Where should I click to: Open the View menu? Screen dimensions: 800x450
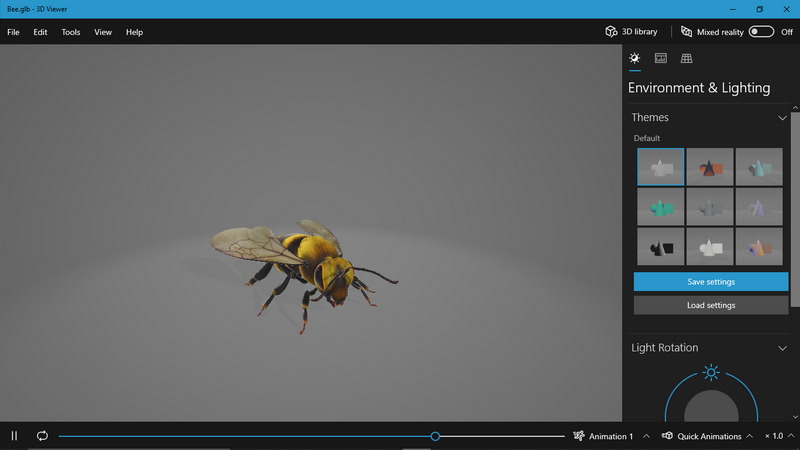[103, 32]
